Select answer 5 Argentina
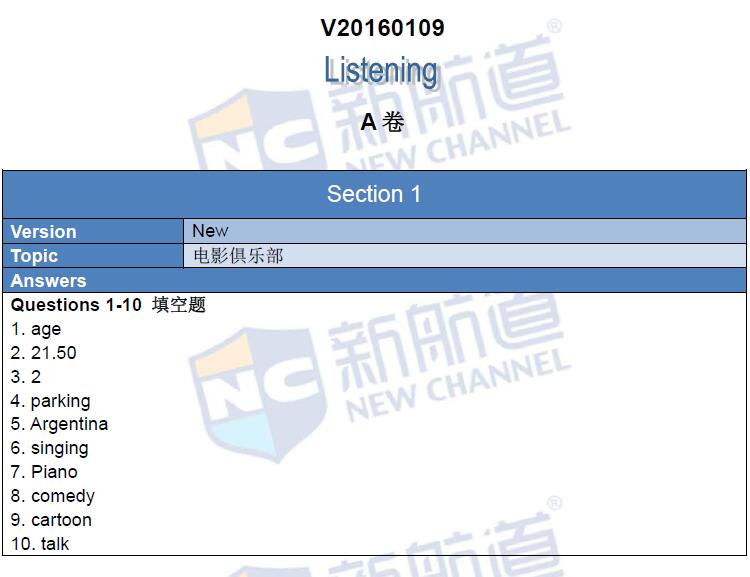 60,424
